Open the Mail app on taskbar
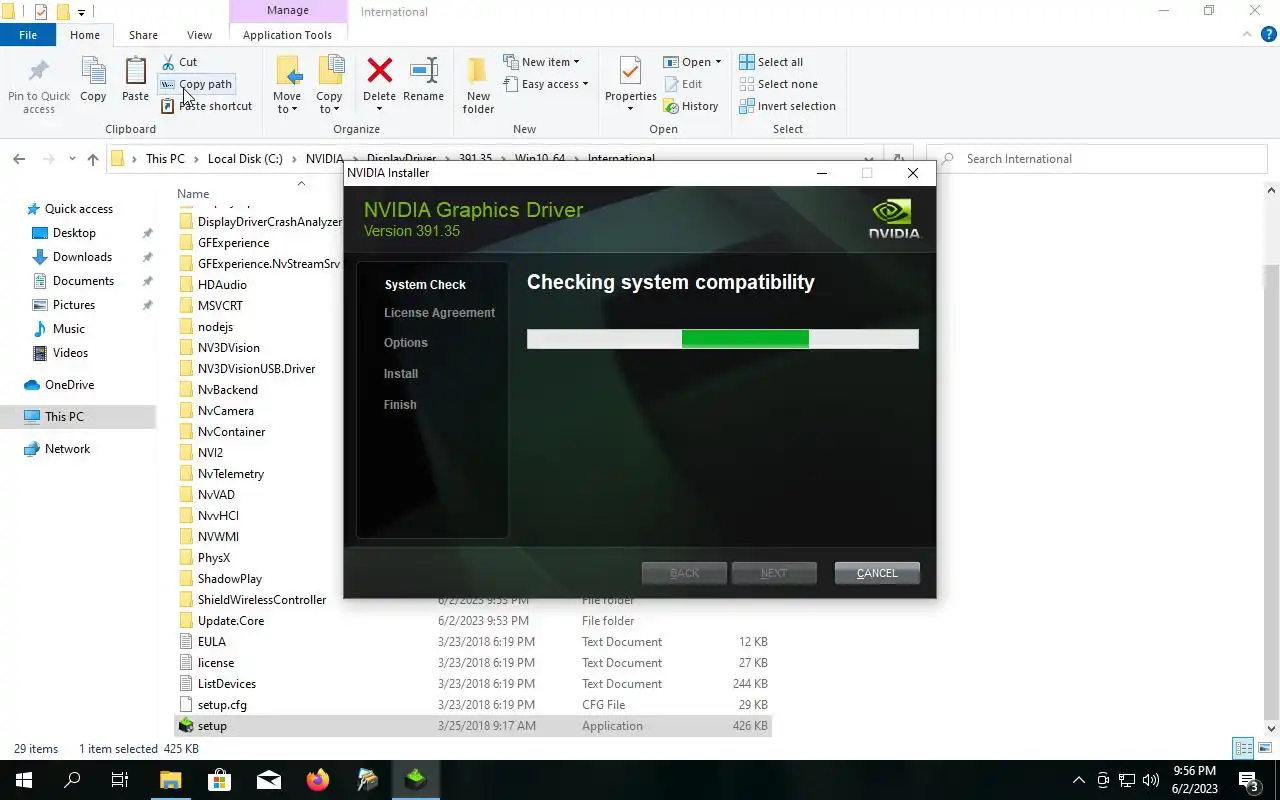The image size is (1280, 800). 269,780
